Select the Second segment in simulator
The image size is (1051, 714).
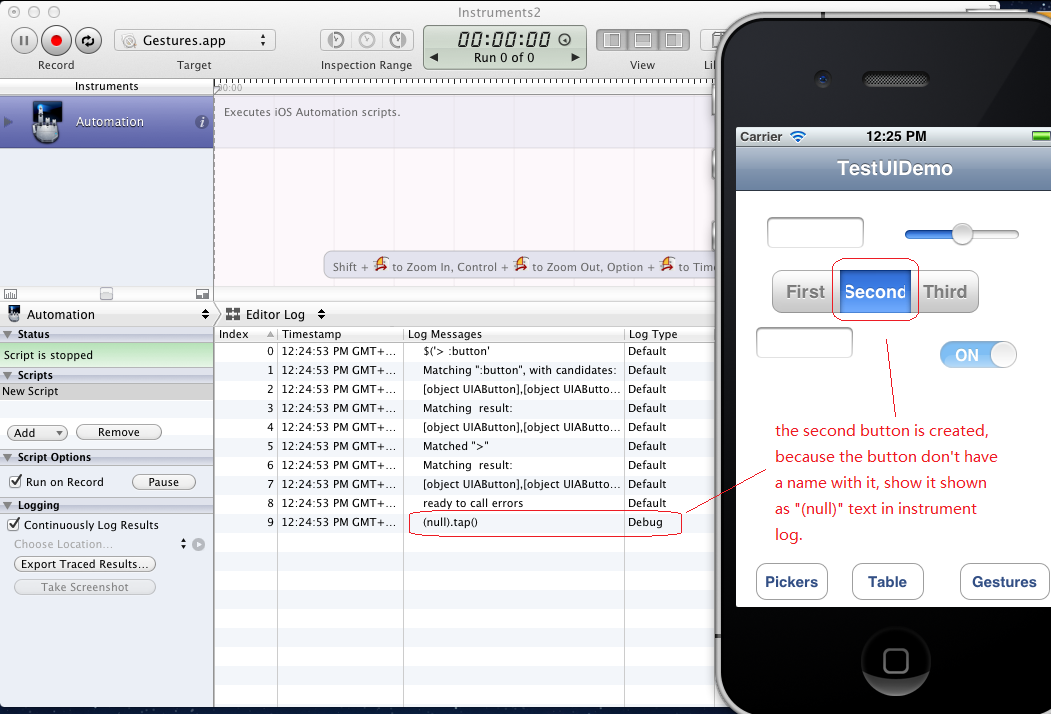click(x=875, y=292)
